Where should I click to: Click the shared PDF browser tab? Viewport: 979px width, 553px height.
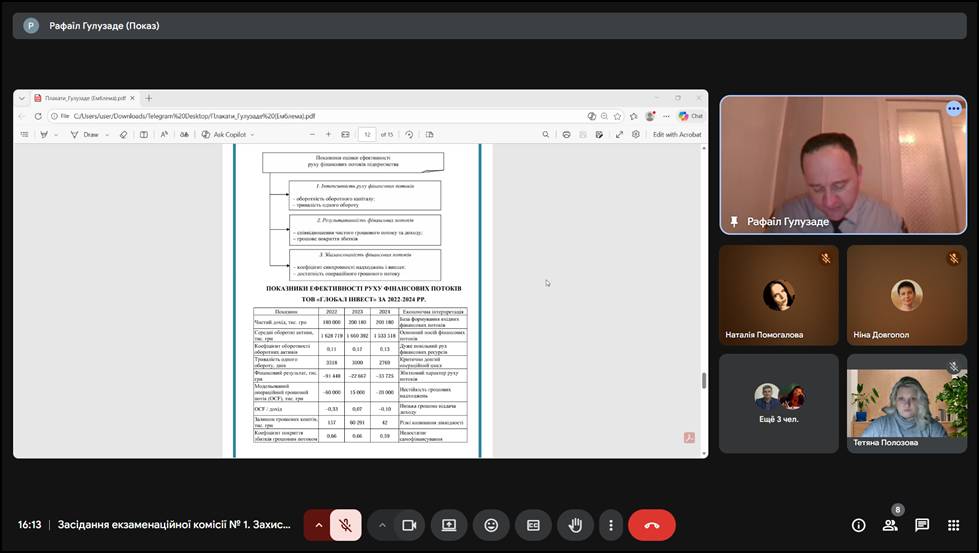click(84, 98)
